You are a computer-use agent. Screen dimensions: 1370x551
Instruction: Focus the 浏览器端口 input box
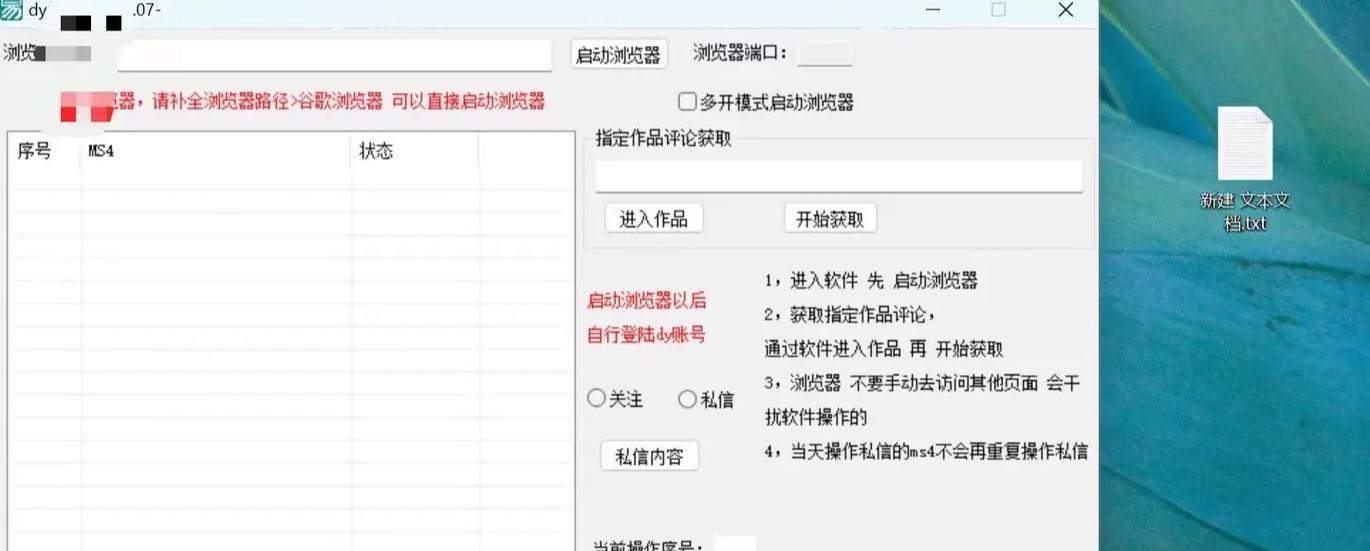click(x=825, y=54)
